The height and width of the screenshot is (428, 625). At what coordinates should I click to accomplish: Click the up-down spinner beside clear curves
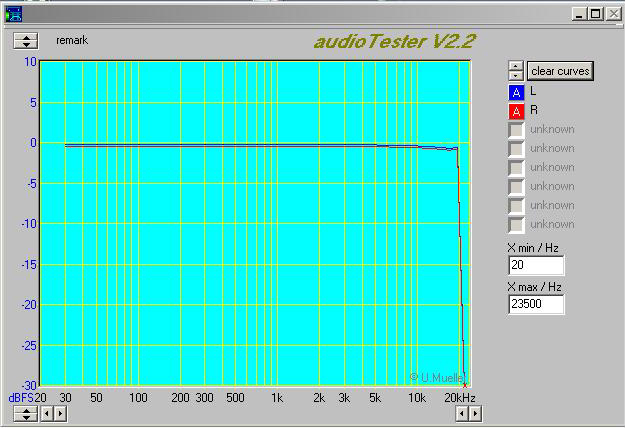[x=516, y=71]
